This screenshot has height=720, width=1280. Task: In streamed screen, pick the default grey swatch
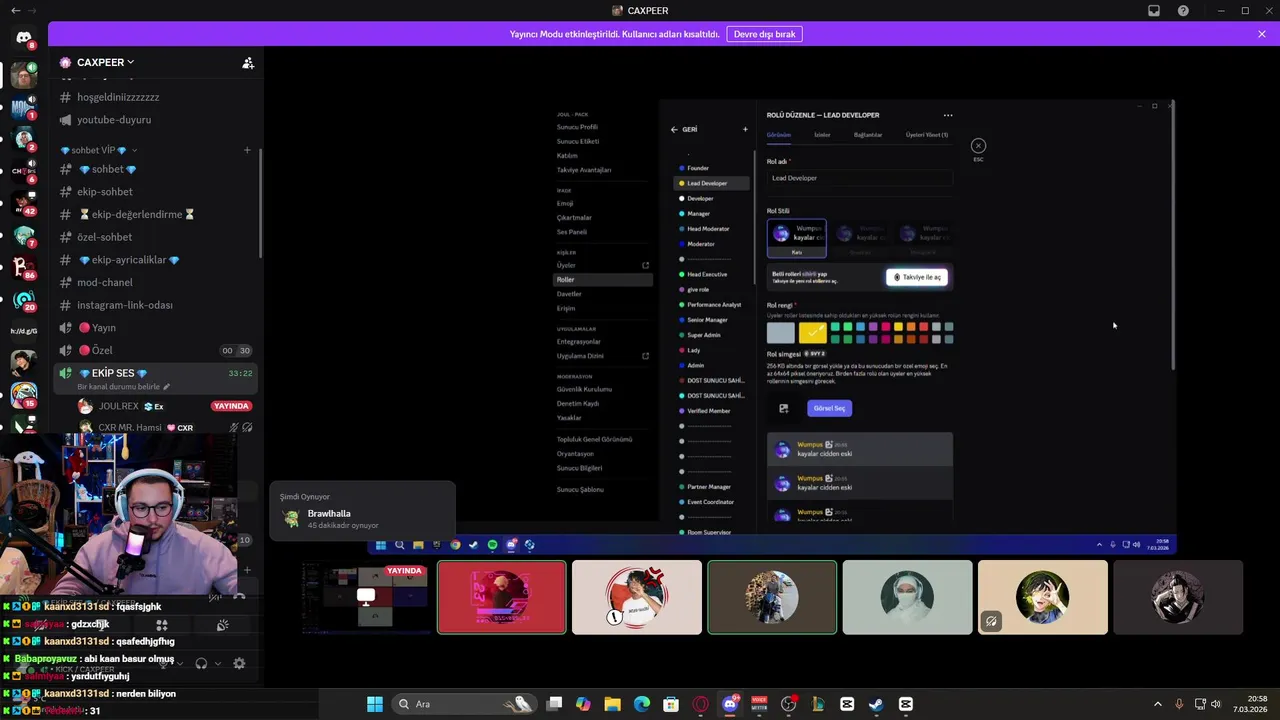(x=781, y=332)
